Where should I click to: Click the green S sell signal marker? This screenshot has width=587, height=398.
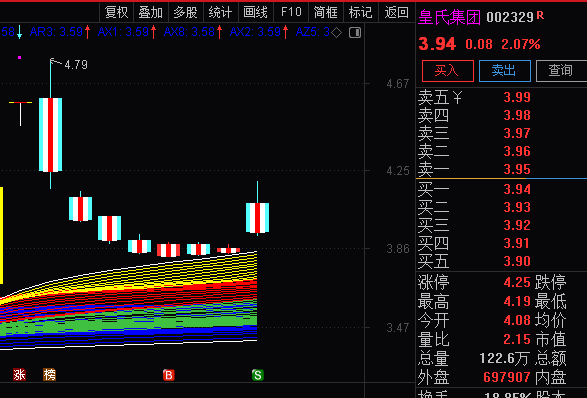click(258, 375)
